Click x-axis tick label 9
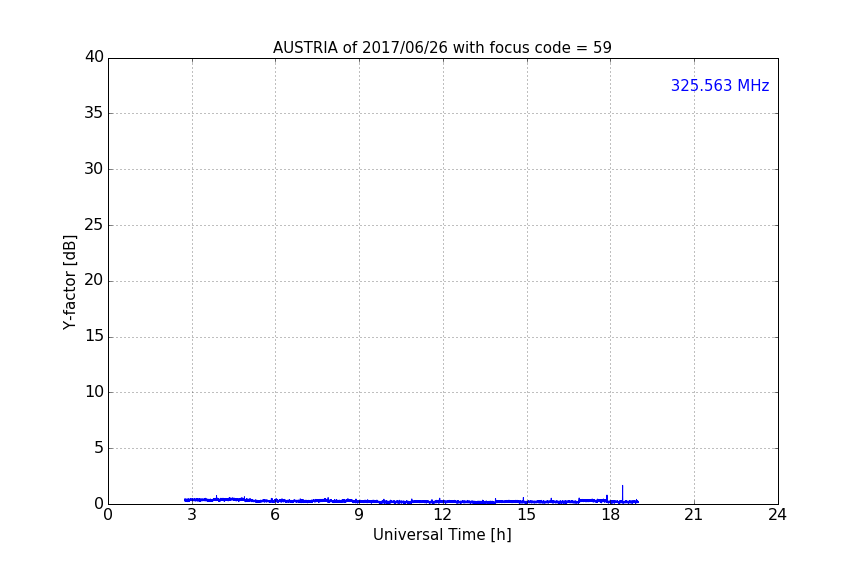This screenshot has height=576, width=864. (x=359, y=515)
